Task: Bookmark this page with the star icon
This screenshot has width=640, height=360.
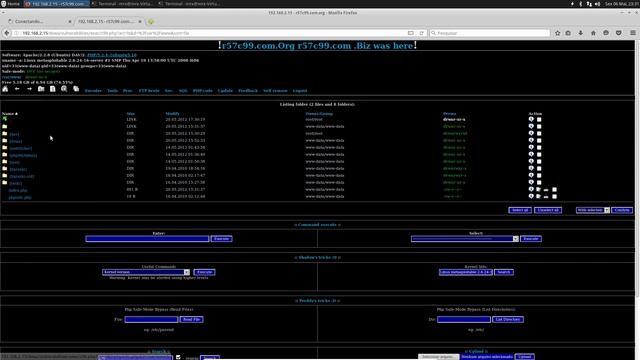Action: (x=558, y=33)
